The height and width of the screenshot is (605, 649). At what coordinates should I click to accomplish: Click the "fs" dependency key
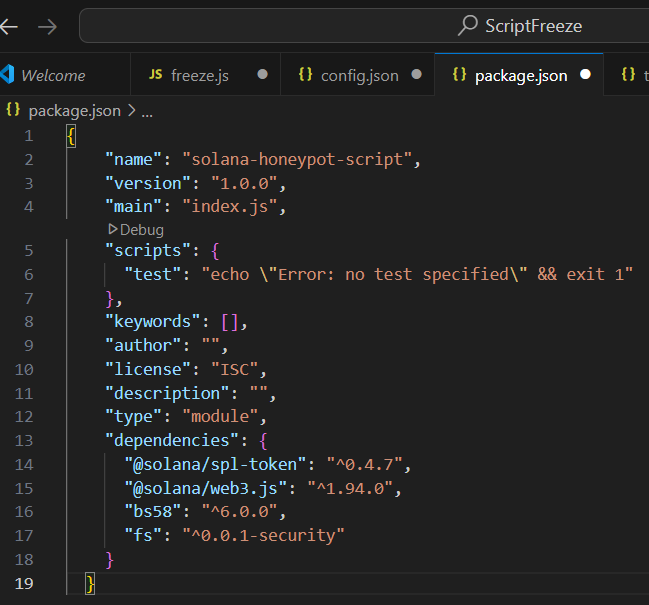coord(143,535)
